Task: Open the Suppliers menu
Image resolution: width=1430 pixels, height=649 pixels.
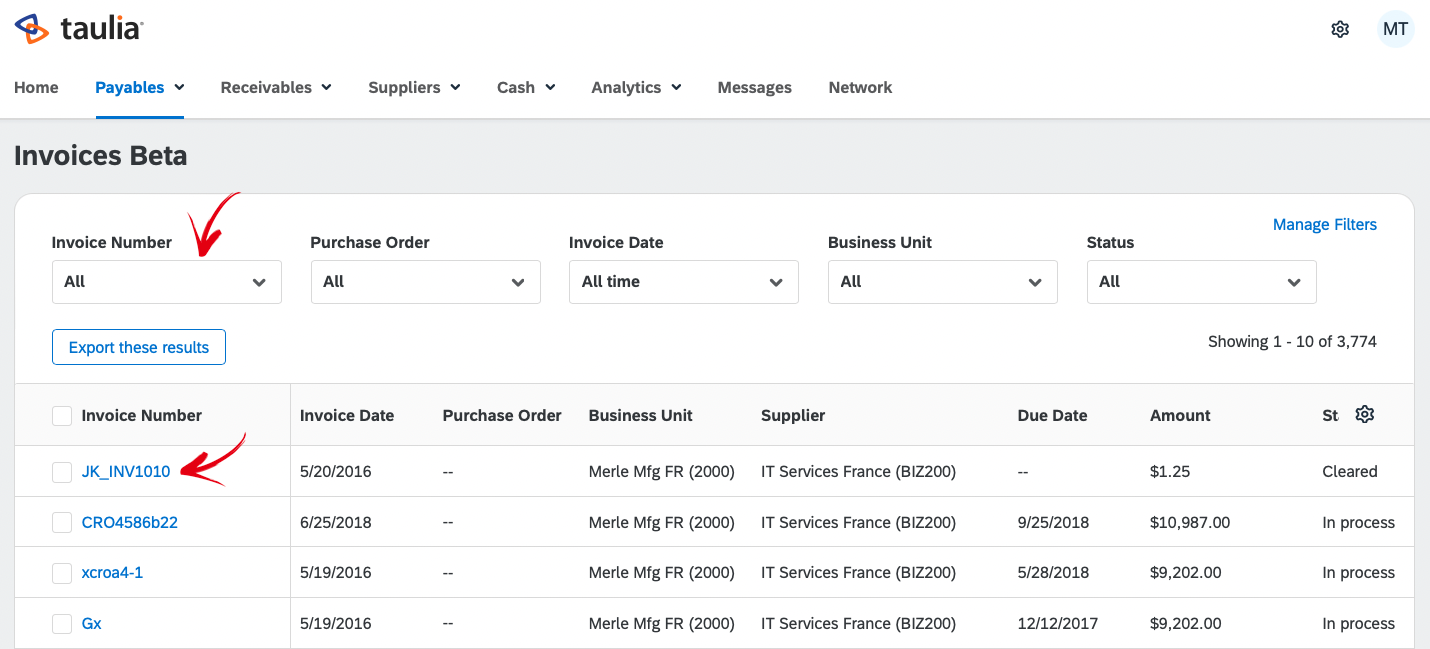Action: pos(414,88)
